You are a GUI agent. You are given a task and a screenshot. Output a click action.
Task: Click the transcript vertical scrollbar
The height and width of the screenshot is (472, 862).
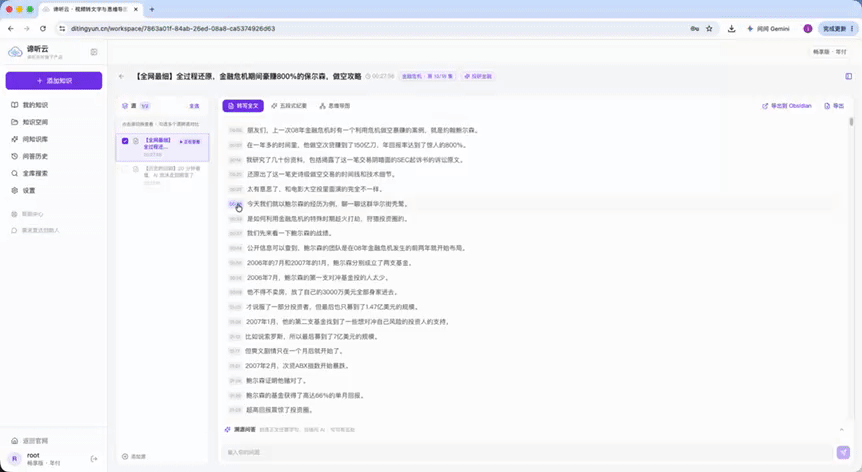(x=851, y=121)
